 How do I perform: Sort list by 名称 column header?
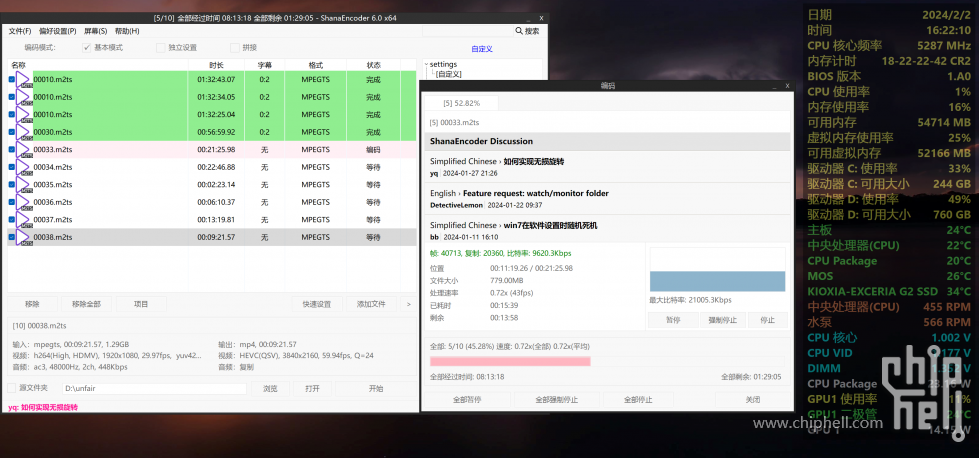click(x=97, y=65)
